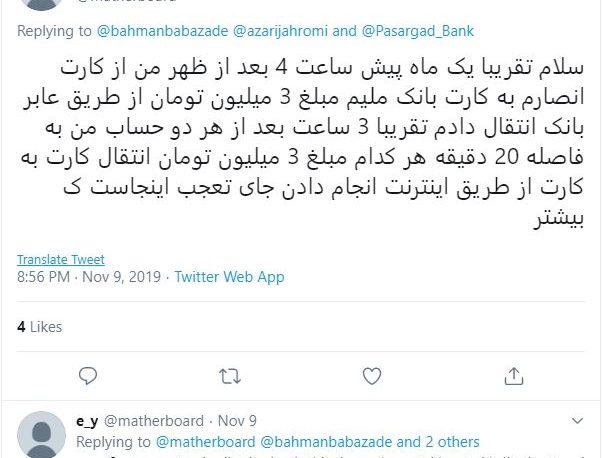Viewport: 603px width, 458px height.
Task: Open @bahmanbabazade mention in the lower reply
Action: coord(326,442)
